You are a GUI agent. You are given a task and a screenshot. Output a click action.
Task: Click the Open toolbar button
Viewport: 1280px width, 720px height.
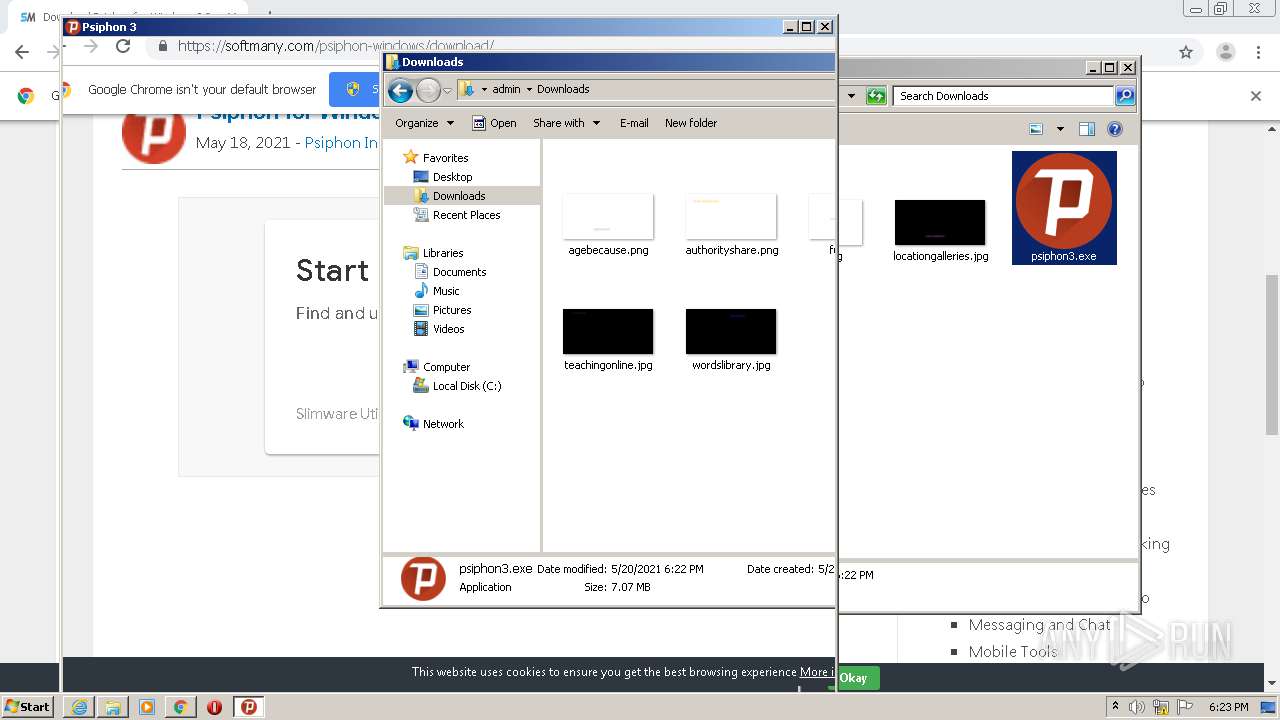coord(494,123)
